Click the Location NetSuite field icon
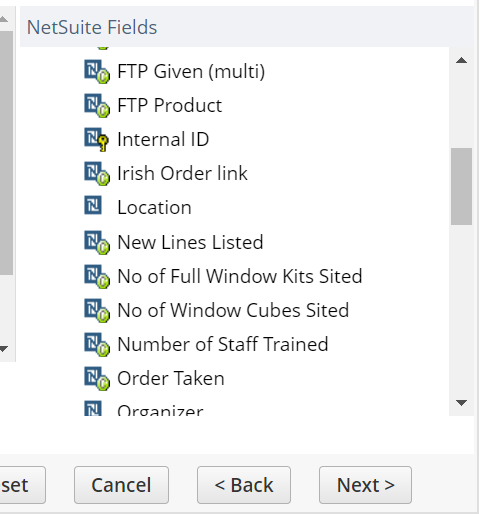 [x=93, y=205]
